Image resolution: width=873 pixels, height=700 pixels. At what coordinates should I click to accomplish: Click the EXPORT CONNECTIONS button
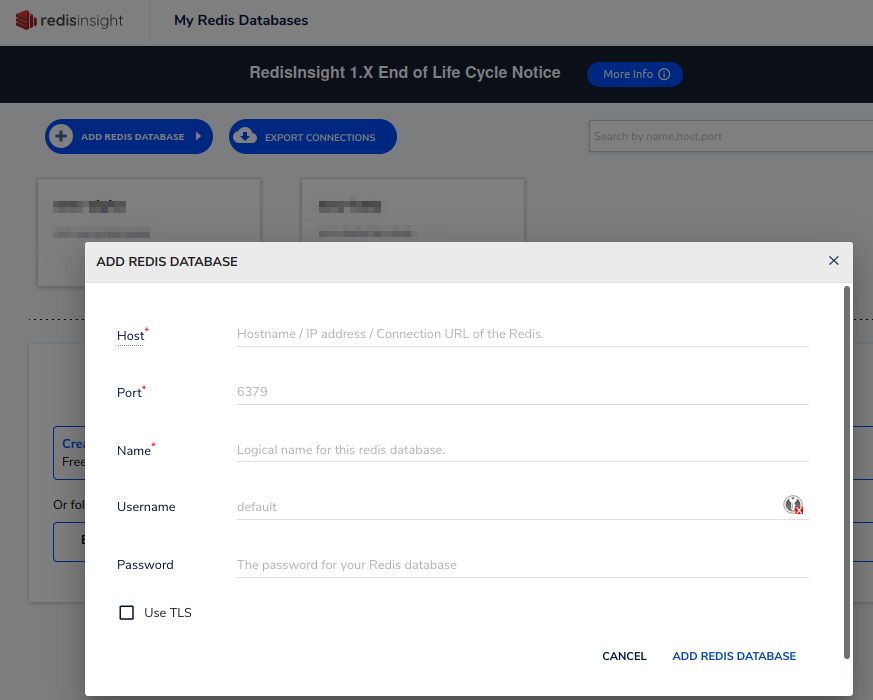[x=312, y=136]
